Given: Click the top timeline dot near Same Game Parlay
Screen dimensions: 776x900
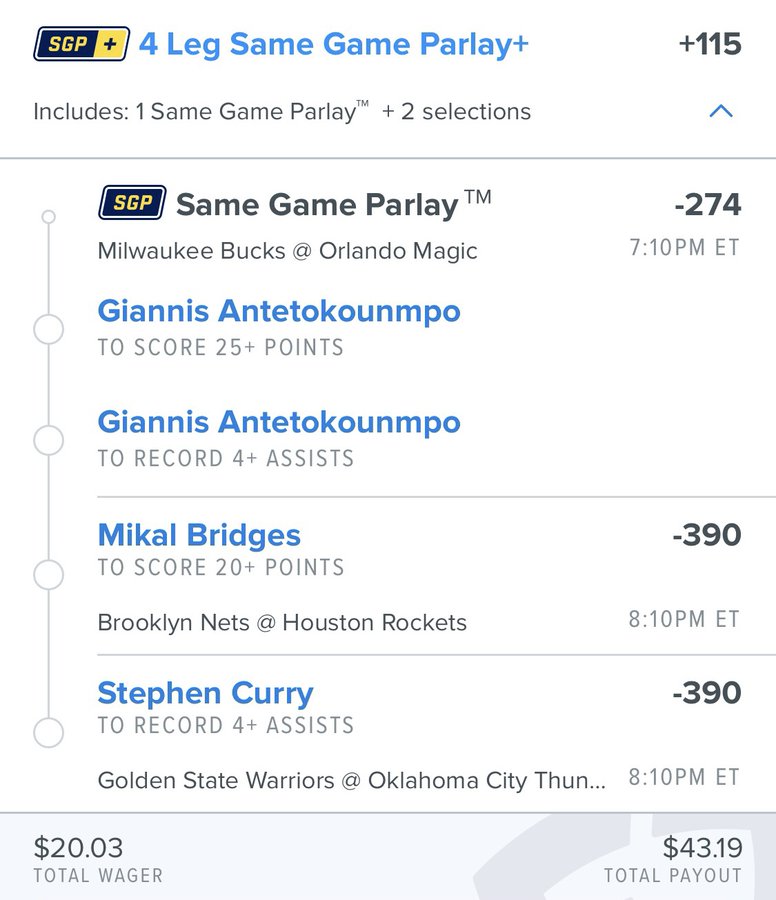Looking at the screenshot, I should [48, 216].
